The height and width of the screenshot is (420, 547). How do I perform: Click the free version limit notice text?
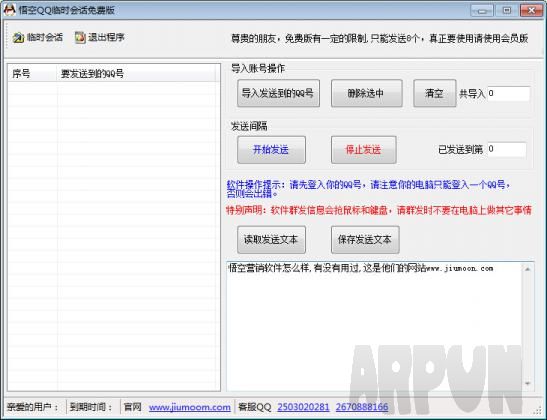(x=380, y=38)
